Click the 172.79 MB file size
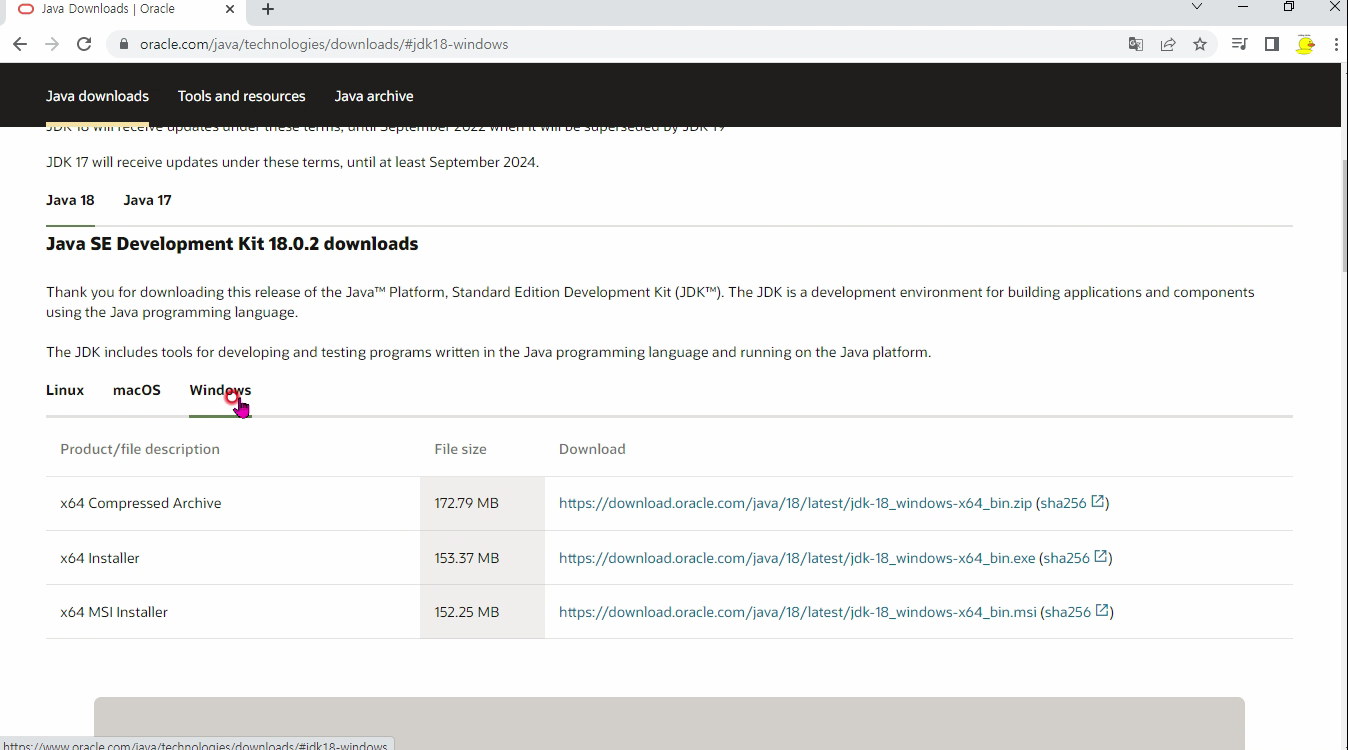The height and width of the screenshot is (750, 1348). coord(466,503)
